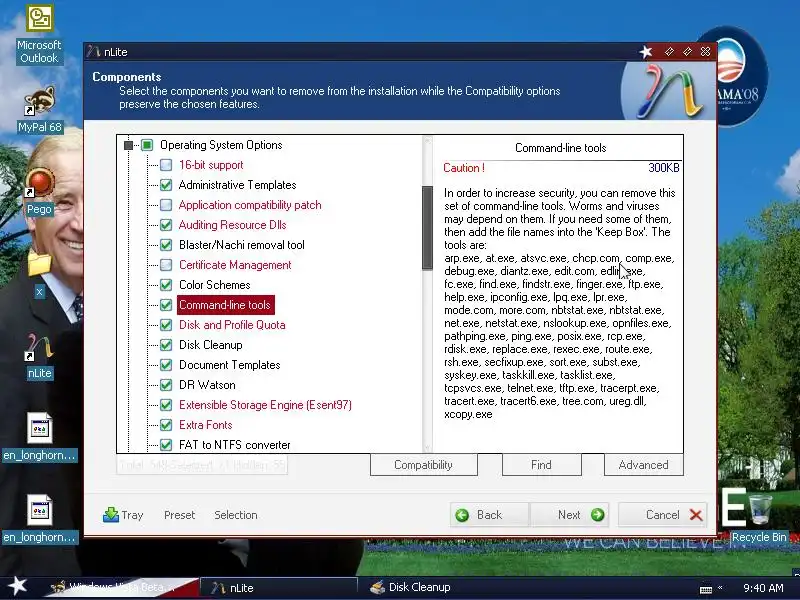Select Extensible Storage Engine (Esent97) item
Viewport: 800px width, 600px height.
tap(265, 405)
